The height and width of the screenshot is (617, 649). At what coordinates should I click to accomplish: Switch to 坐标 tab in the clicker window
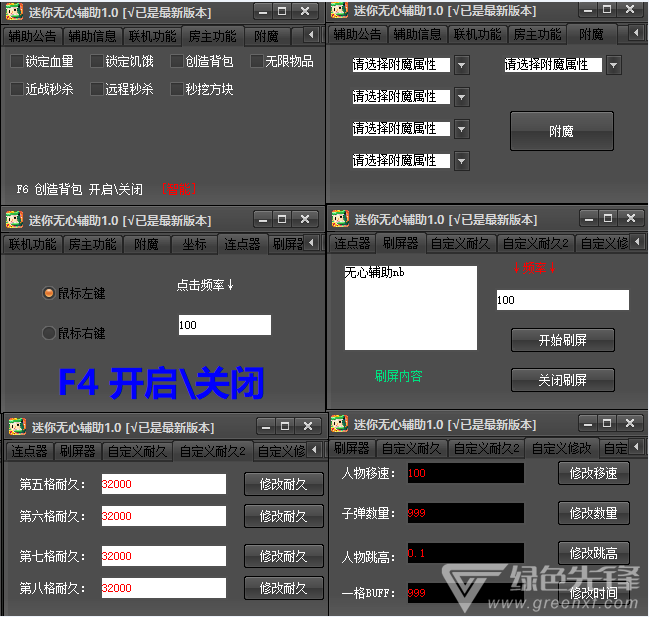194,244
